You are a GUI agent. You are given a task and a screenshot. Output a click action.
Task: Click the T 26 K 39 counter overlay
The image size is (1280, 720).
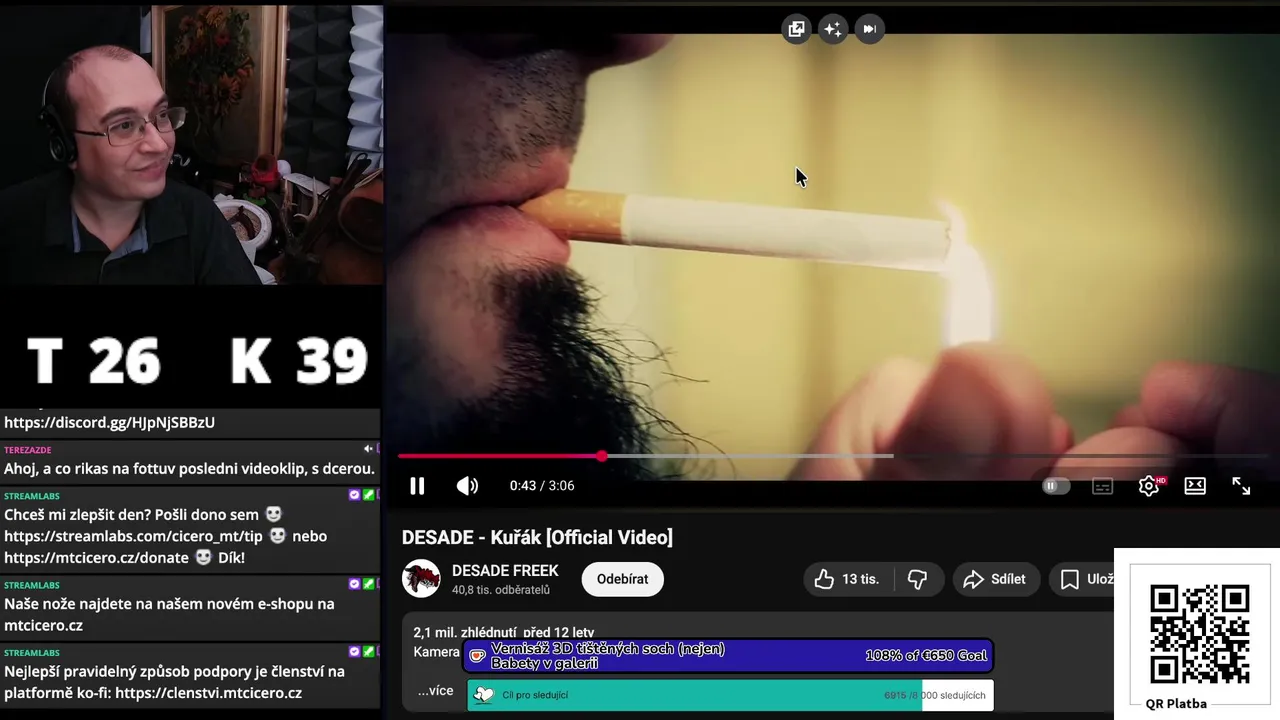197,361
